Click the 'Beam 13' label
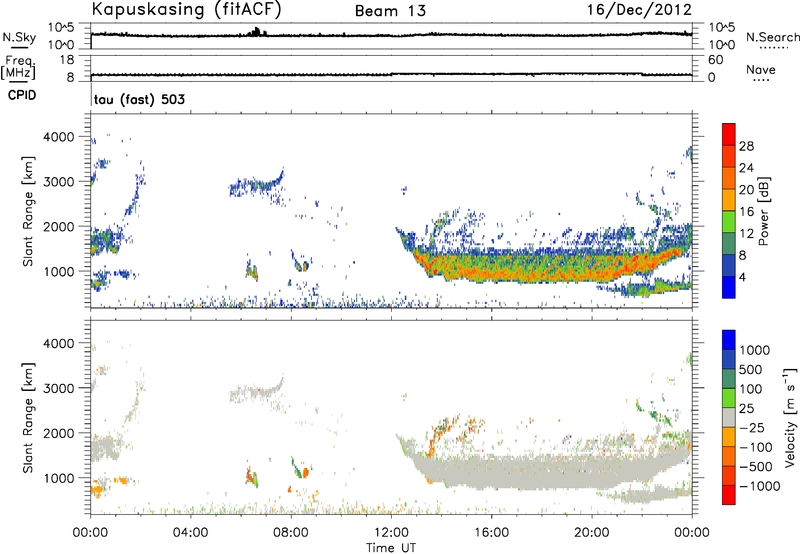800x554 pixels. (390, 11)
